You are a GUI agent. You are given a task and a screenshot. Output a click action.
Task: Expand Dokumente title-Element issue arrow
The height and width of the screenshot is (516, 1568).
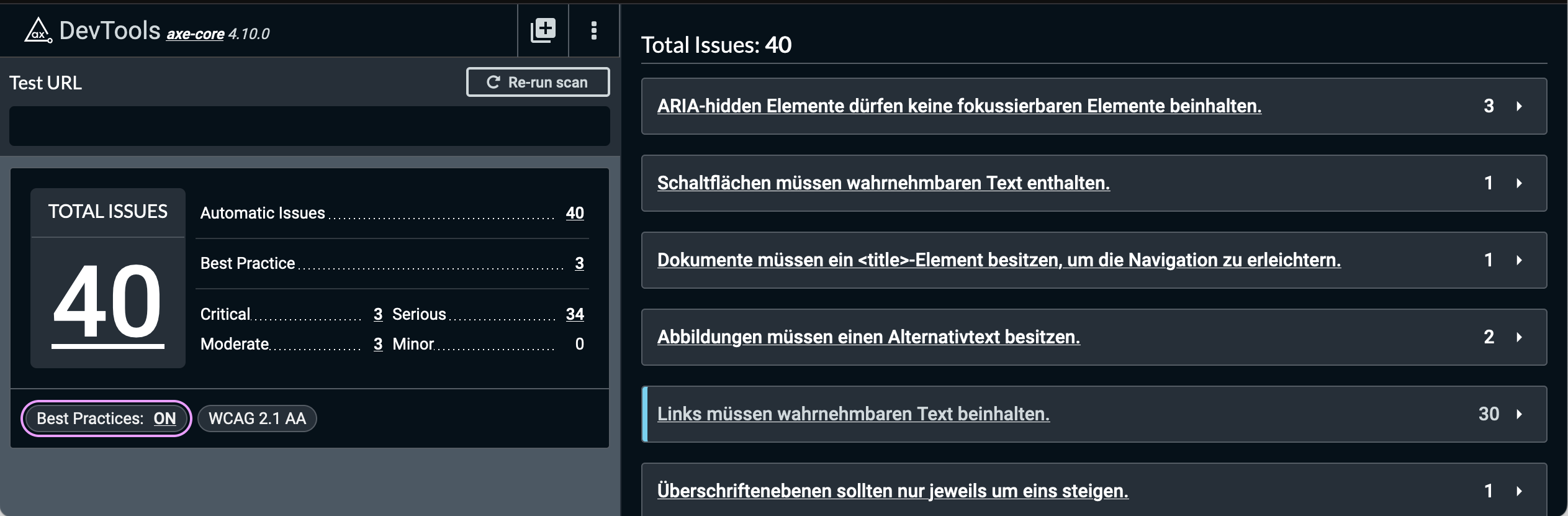(x=1519, y=260)
